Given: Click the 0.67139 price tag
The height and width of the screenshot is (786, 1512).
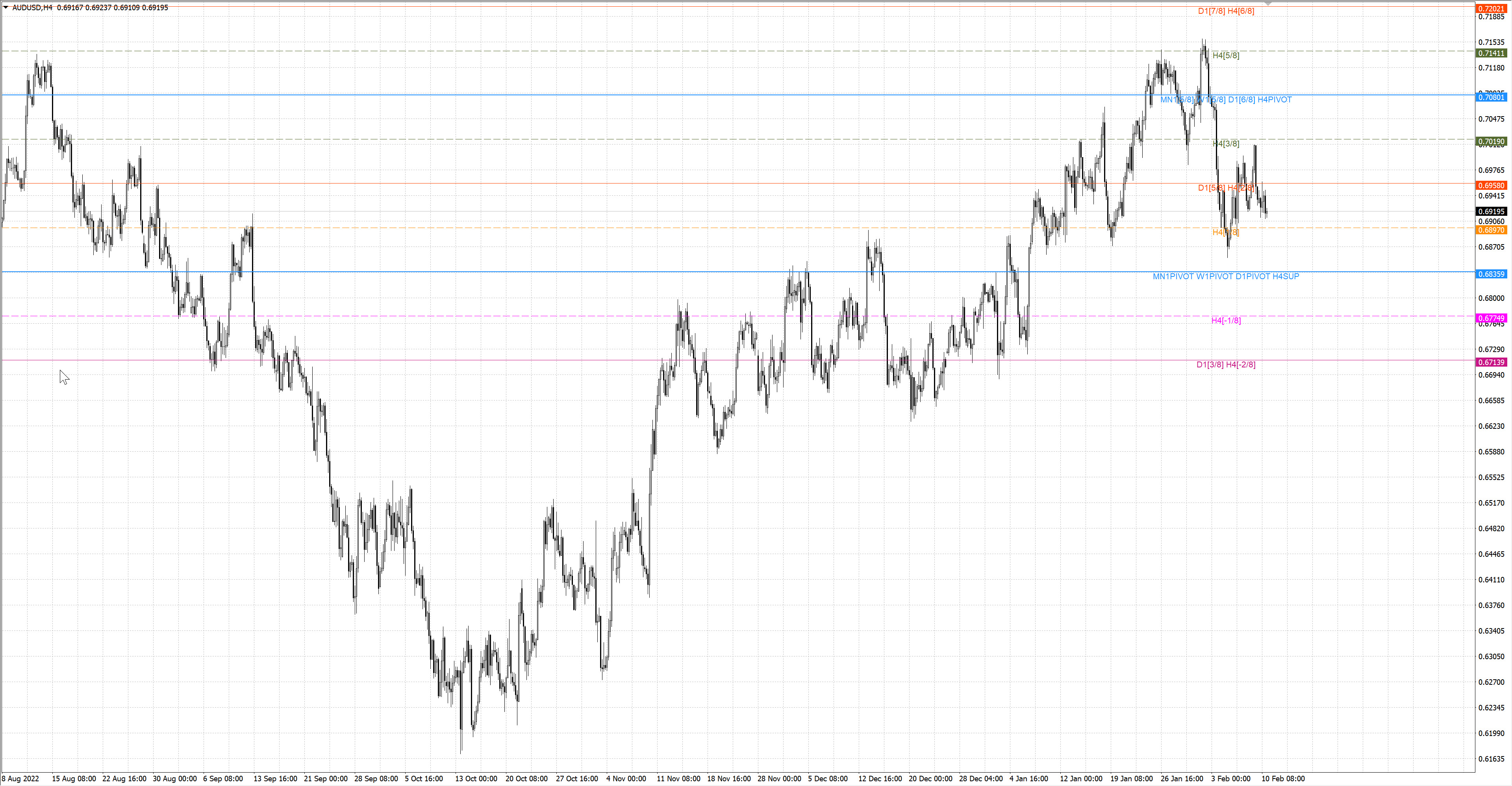Looking at the screenshot, I should (x=1491, y=362).
